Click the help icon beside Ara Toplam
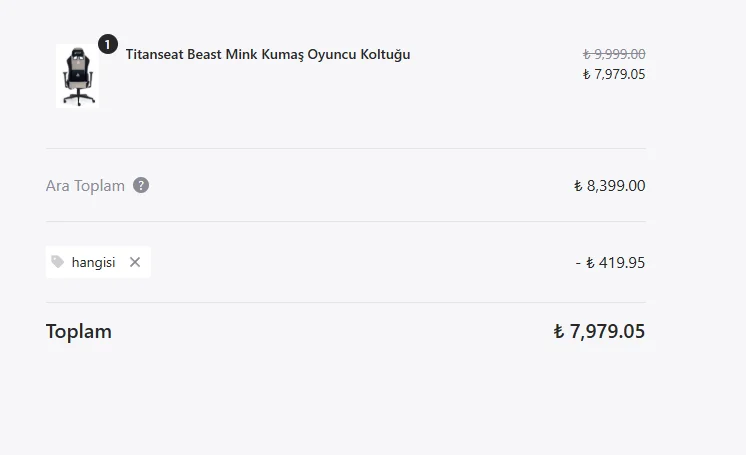Screen dimensions: 746x455 pos(141,185)
